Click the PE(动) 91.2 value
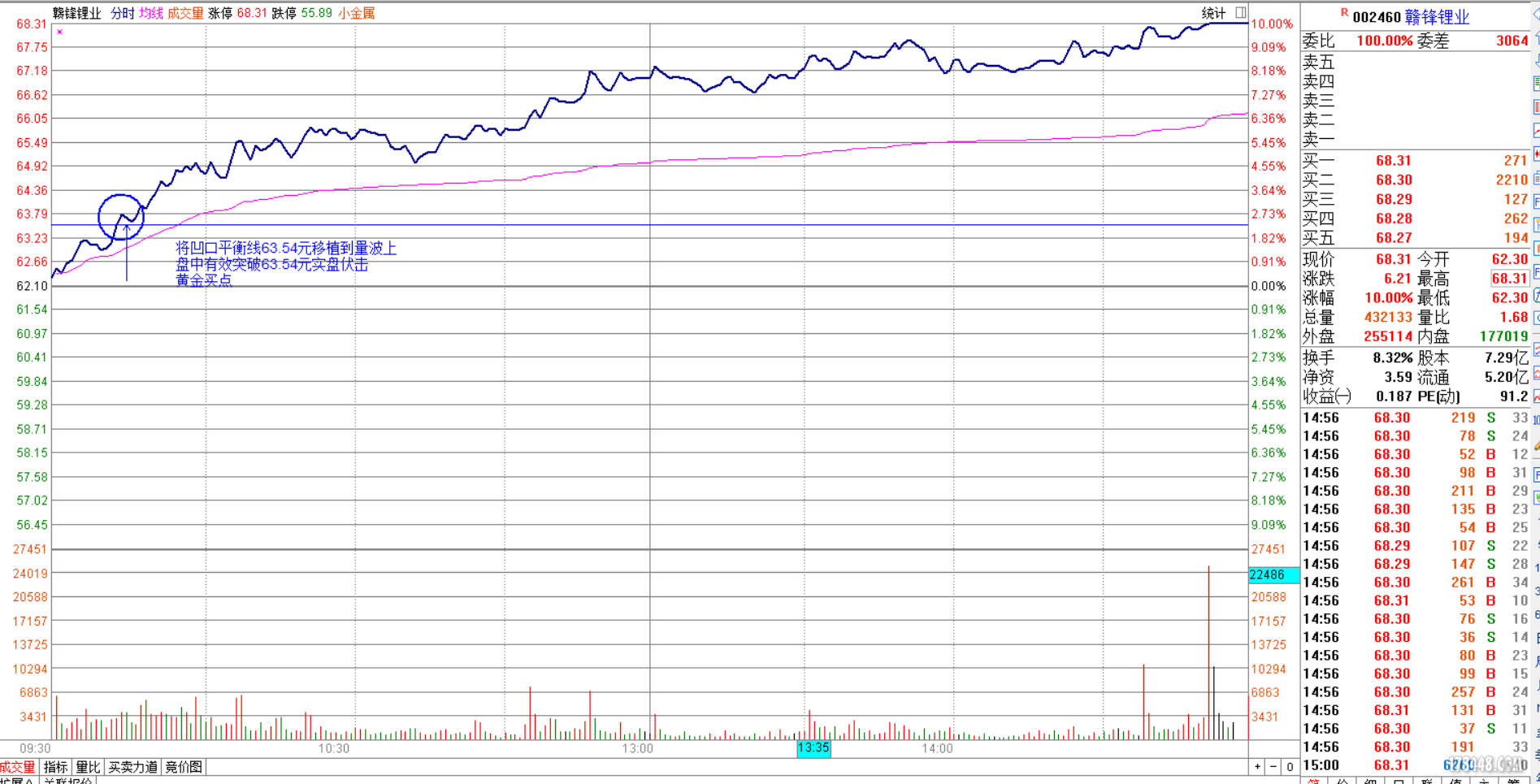This screenshot has width=1540, height=784. pos(1514,396)
